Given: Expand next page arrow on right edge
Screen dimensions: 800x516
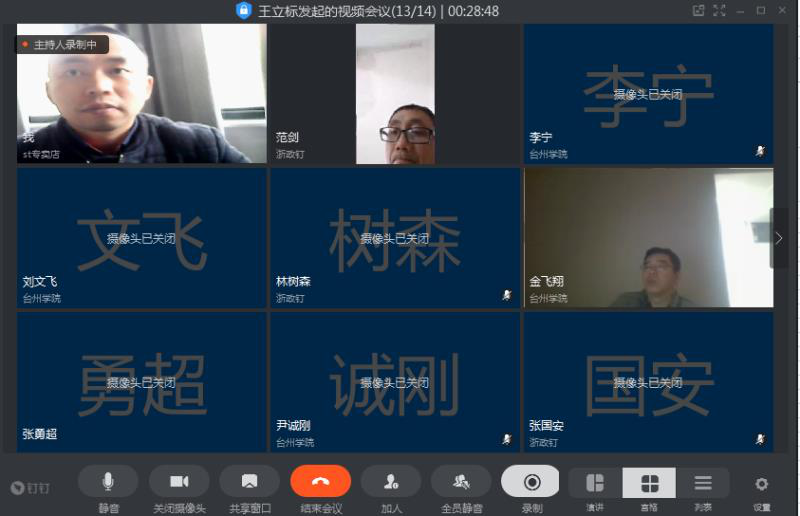Looking at the screenshot, I should pos(779,238).
